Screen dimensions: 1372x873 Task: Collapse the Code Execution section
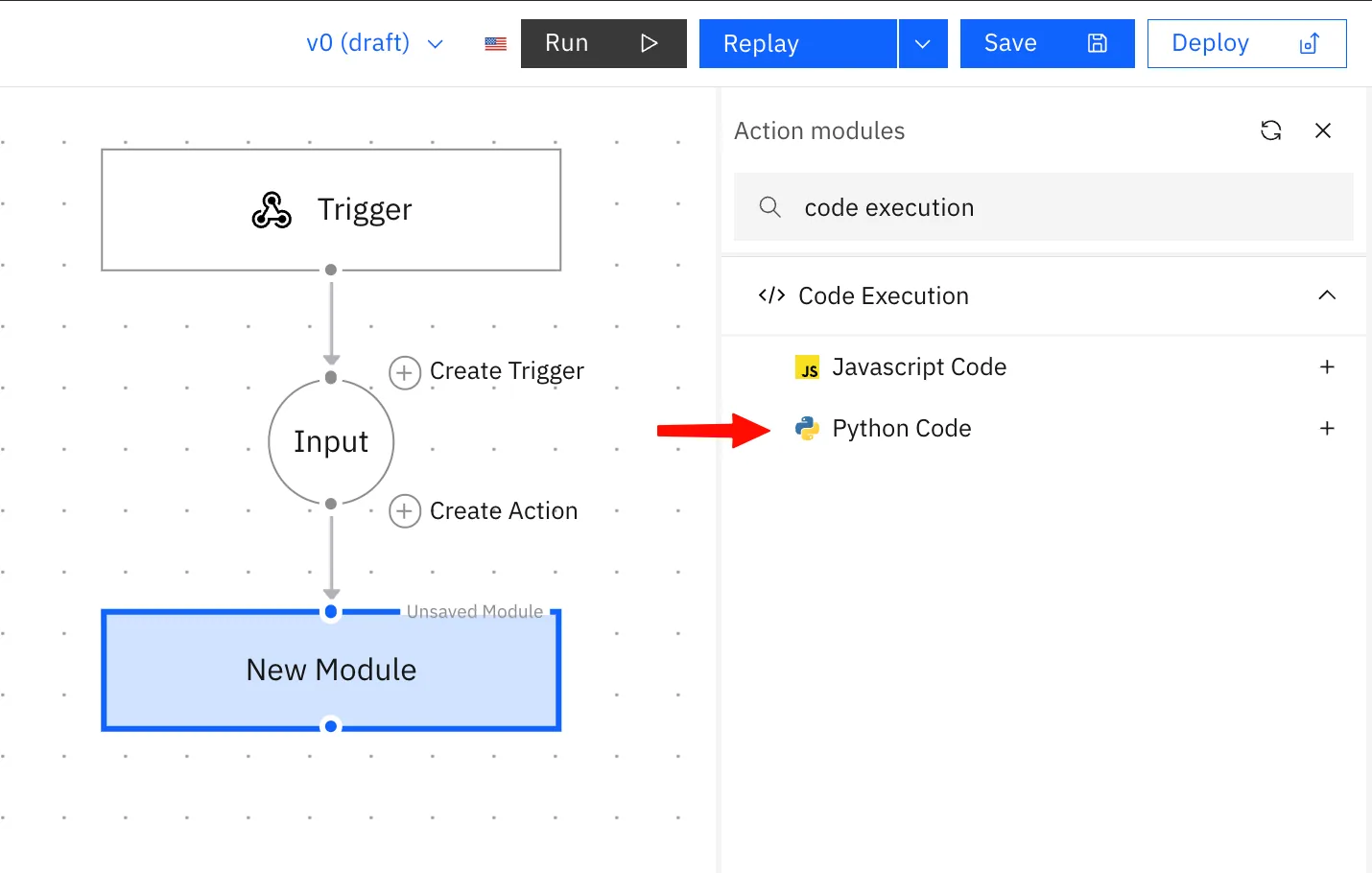[1327, 295]
